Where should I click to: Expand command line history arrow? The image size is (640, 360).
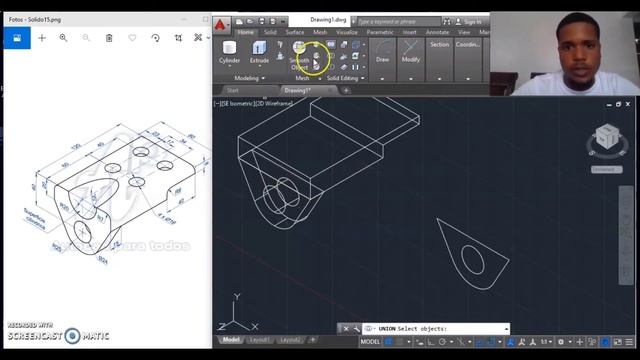tap(506, 329)
